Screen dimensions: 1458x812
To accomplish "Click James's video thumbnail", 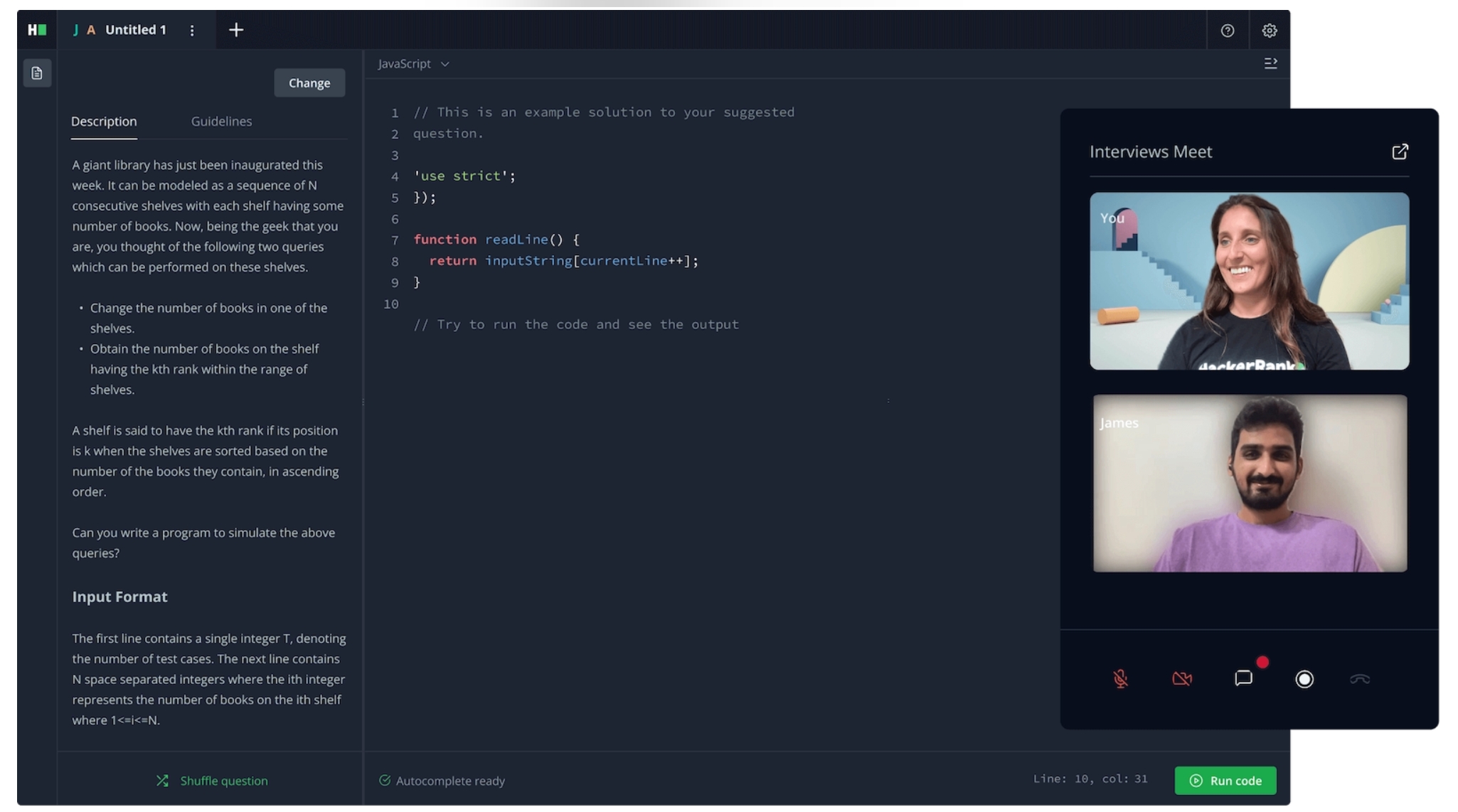I will 1249,484.
